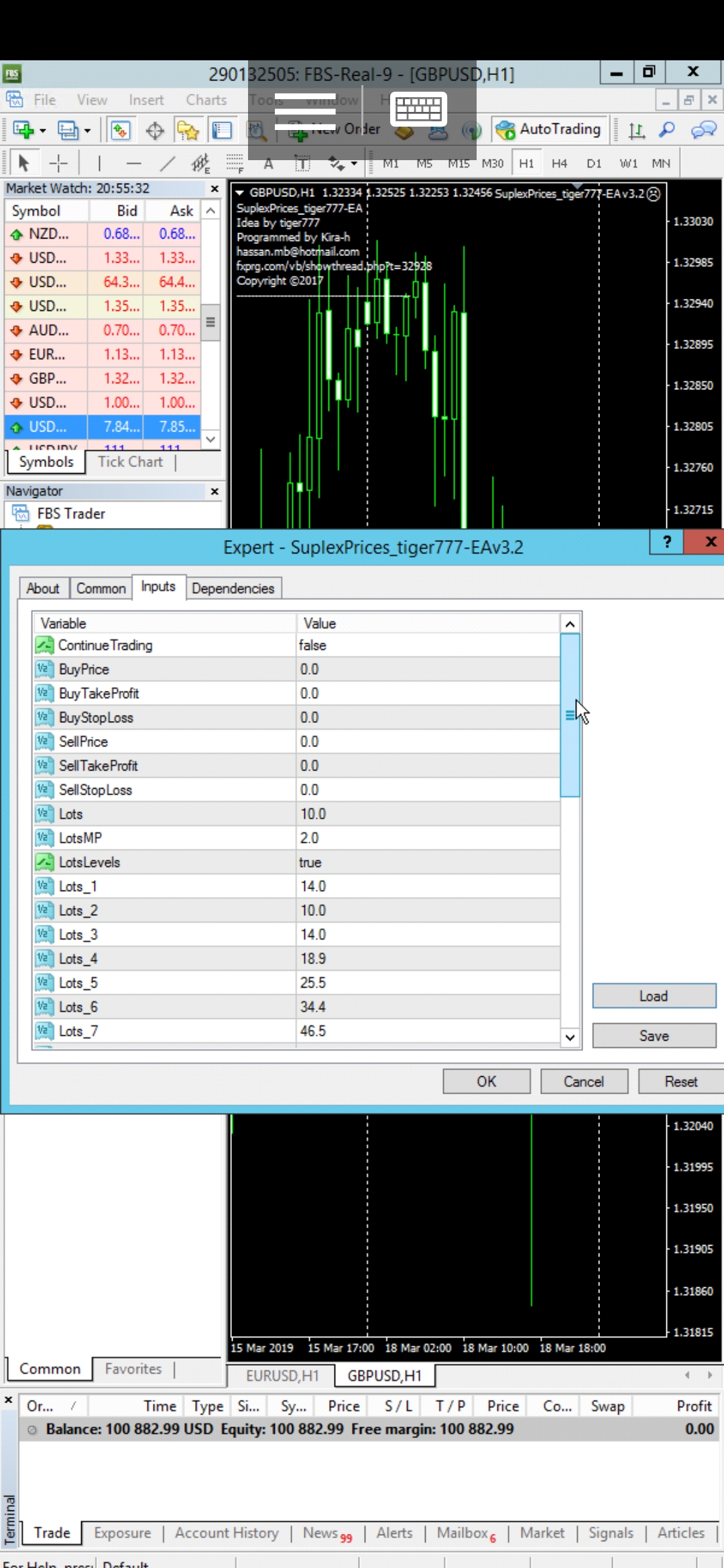
Task: Select the draw Trendline tool
Action: click(168, 164)
